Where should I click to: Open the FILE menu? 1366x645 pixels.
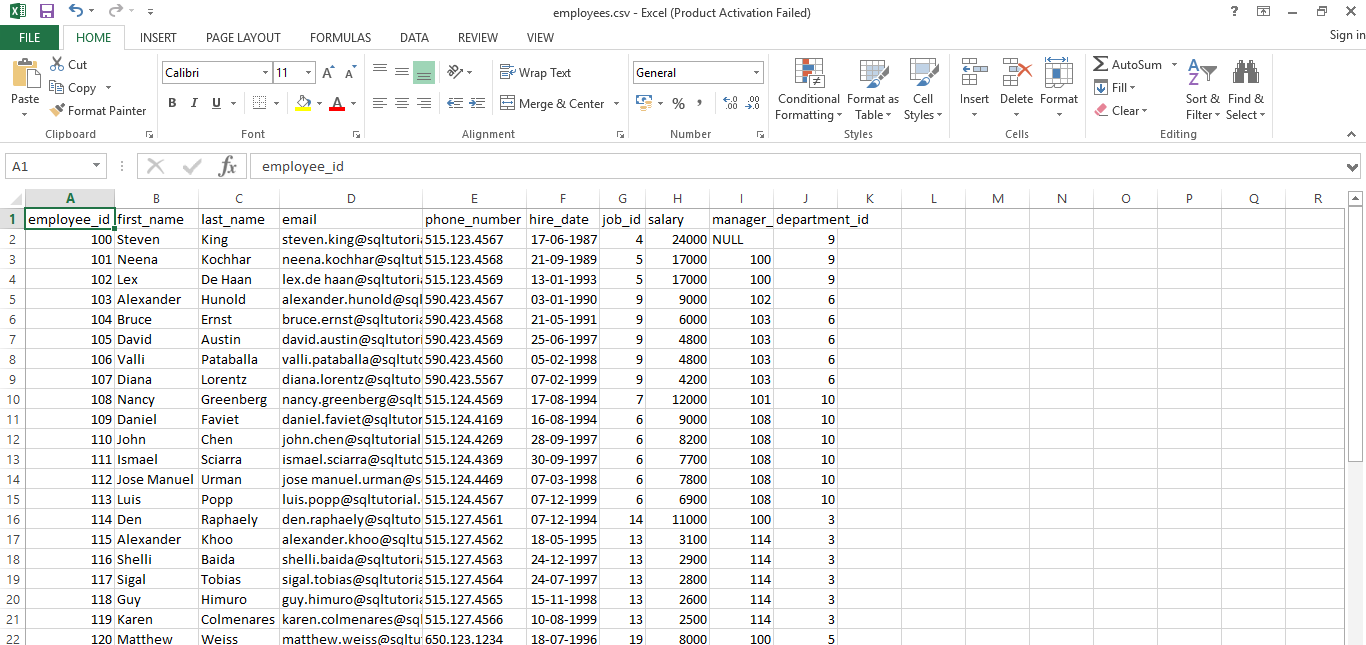(x=30, y=37)
